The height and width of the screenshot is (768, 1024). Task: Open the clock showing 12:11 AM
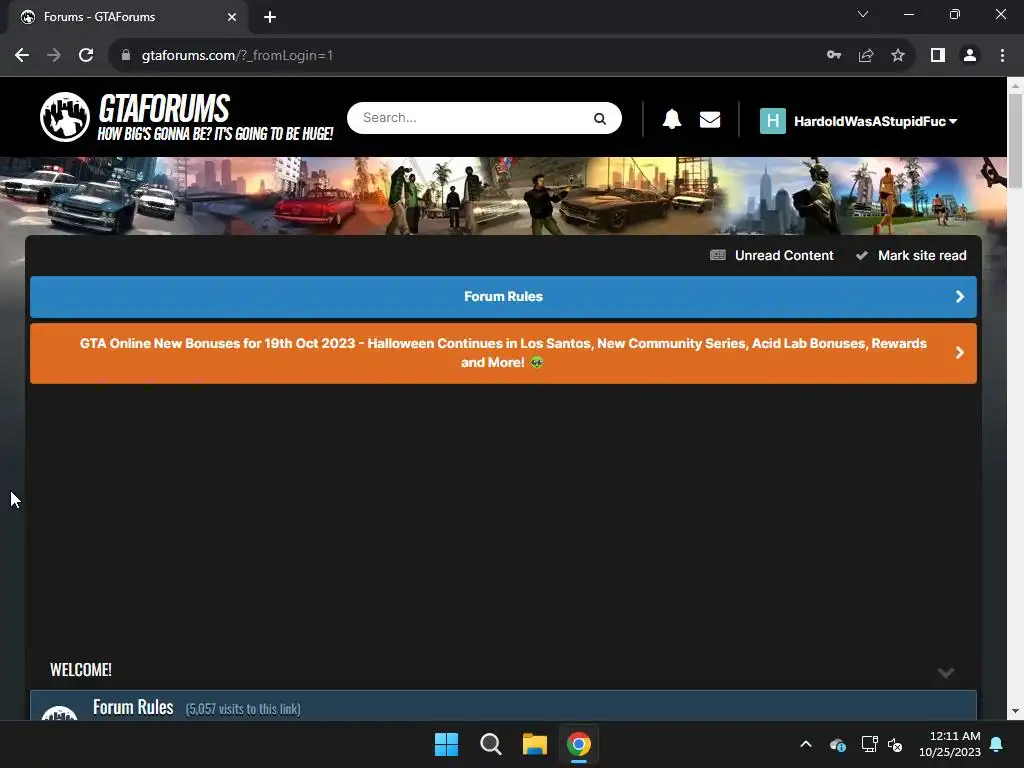(x=950, y=744)
